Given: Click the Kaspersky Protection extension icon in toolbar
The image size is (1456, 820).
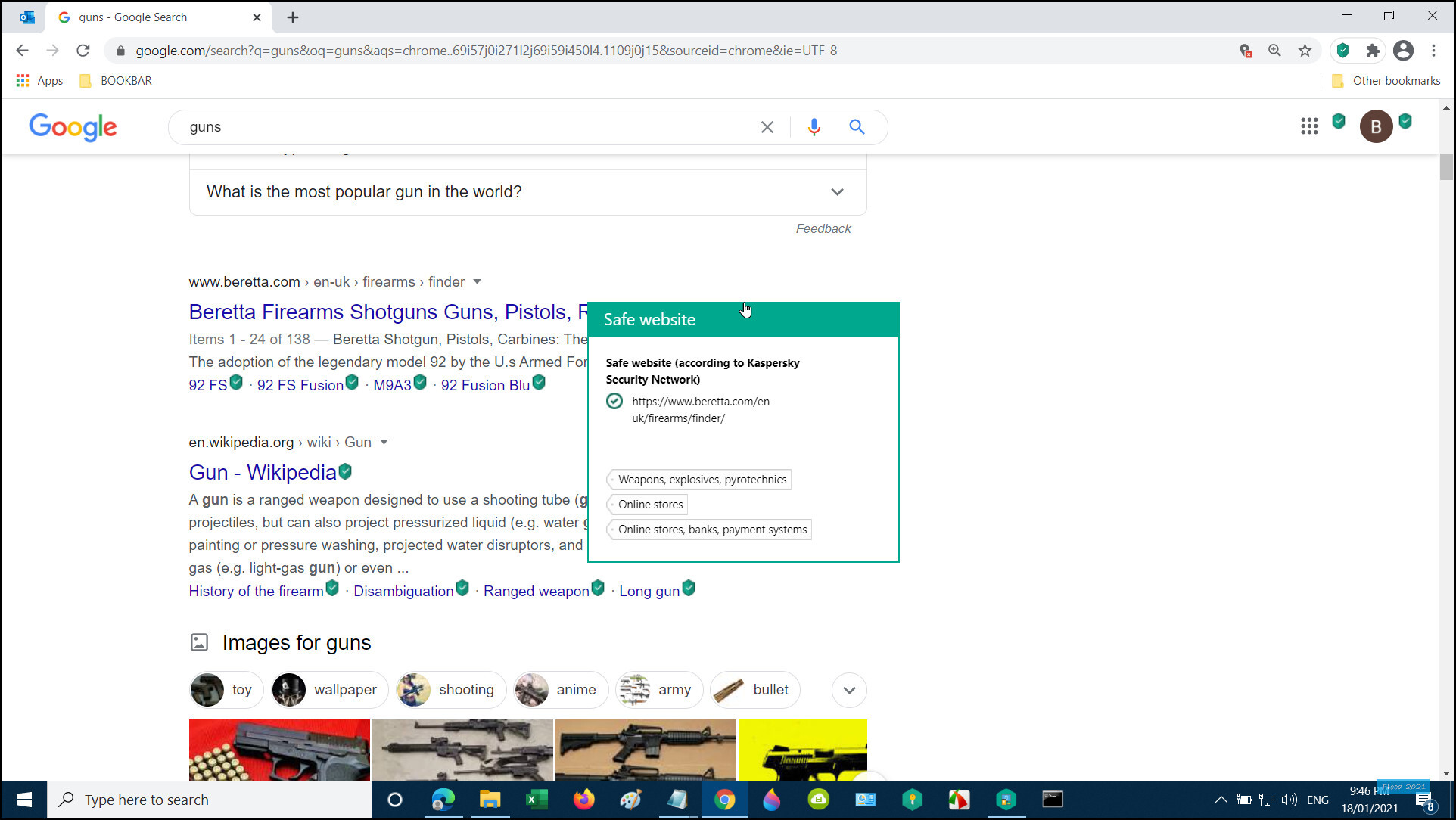Looking at the screenshot, I should (x=1342, y=51).
